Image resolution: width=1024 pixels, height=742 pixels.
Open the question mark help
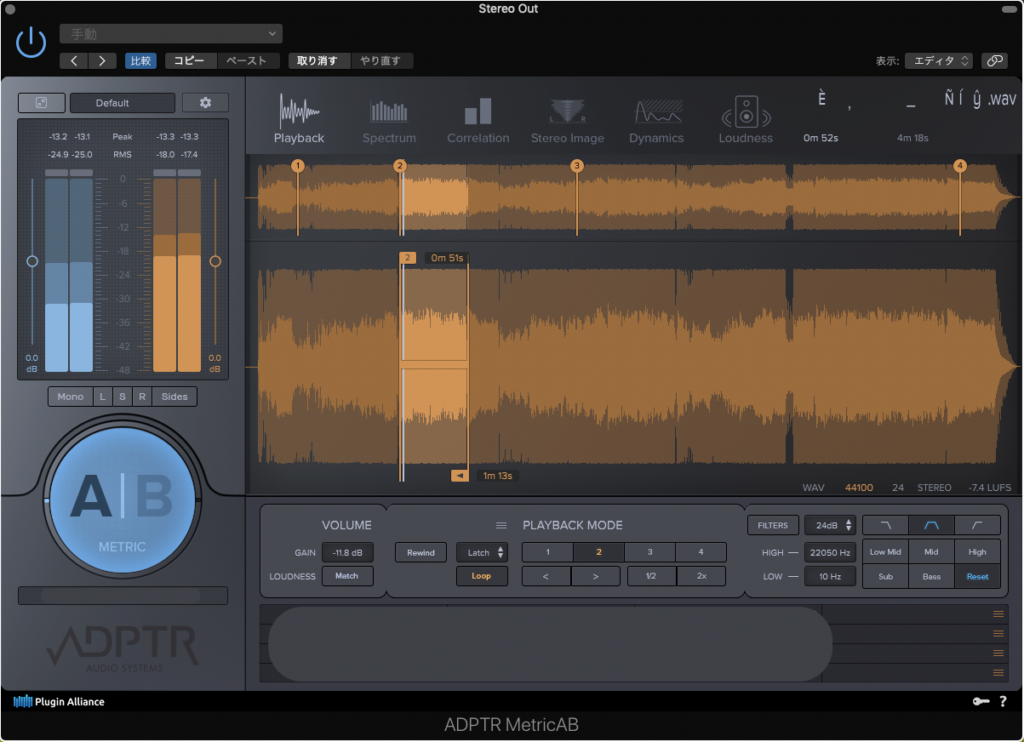coord(1003,702)
